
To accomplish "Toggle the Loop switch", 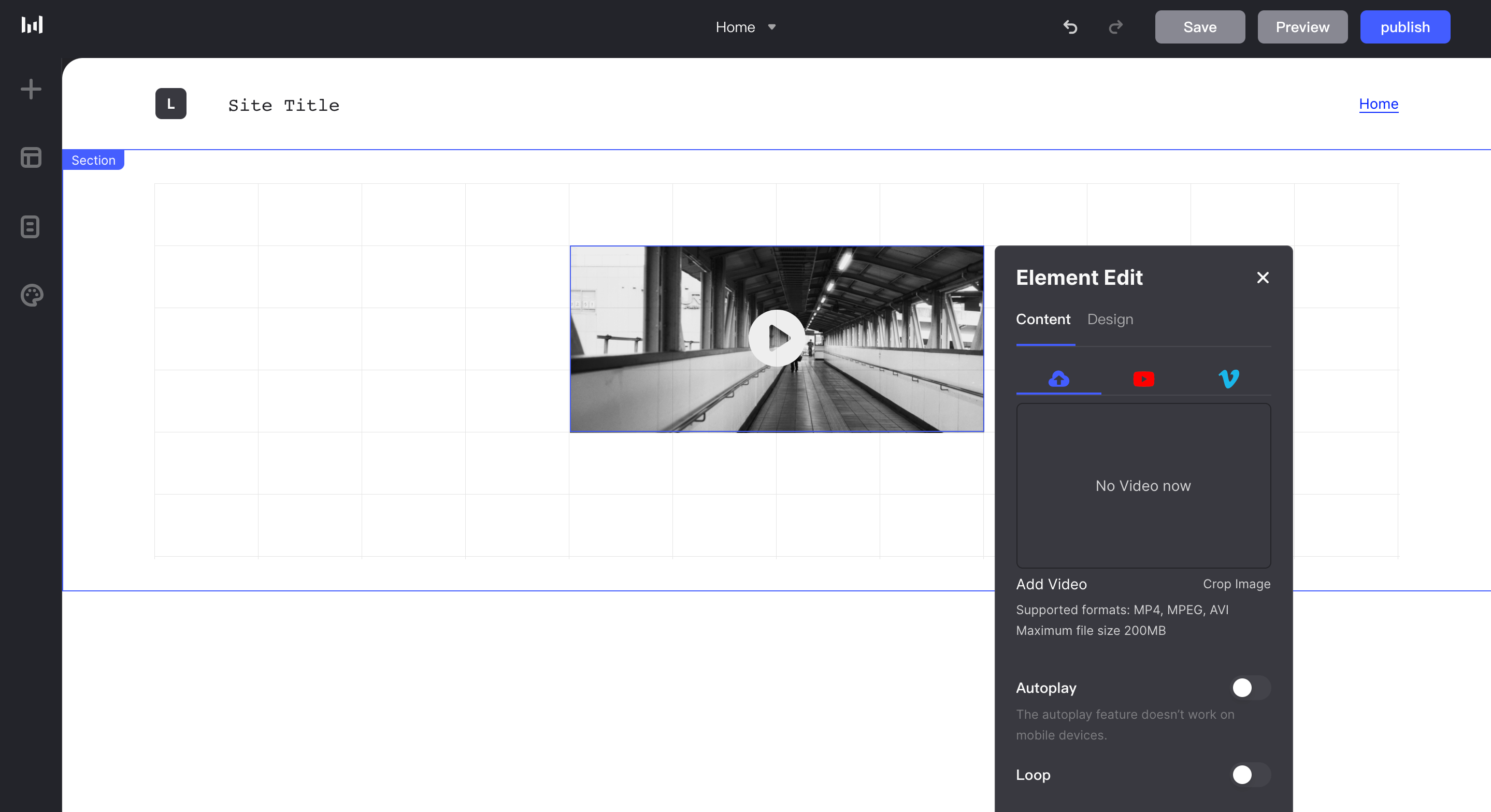I will point(1250,774).
